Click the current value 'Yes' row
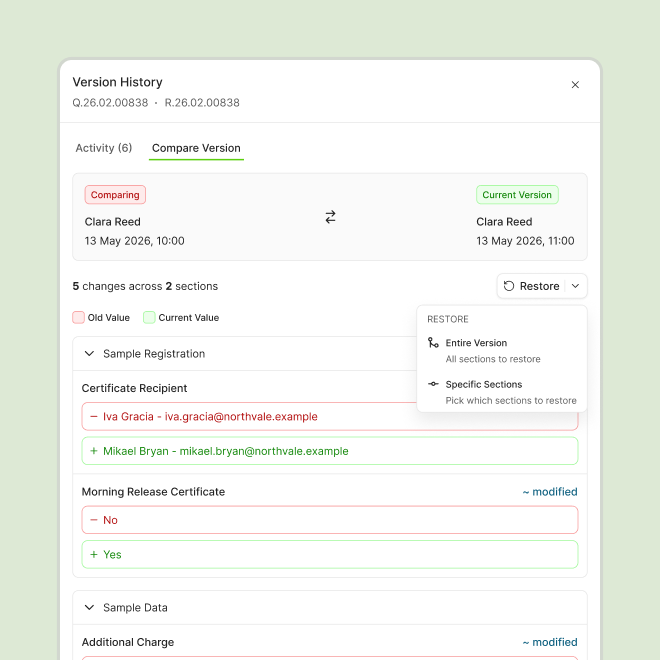Image resolution: width=660 pixels, height=660 pixels. point(330,554)
